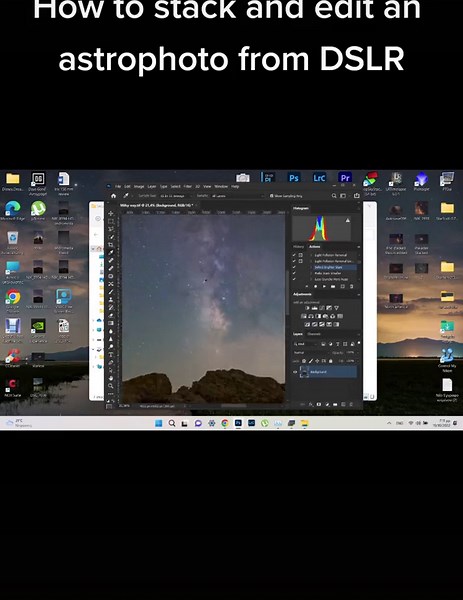Viewport: 463px width, 600px height.
Task: Switch to the History tab
Action: (298, 247)
